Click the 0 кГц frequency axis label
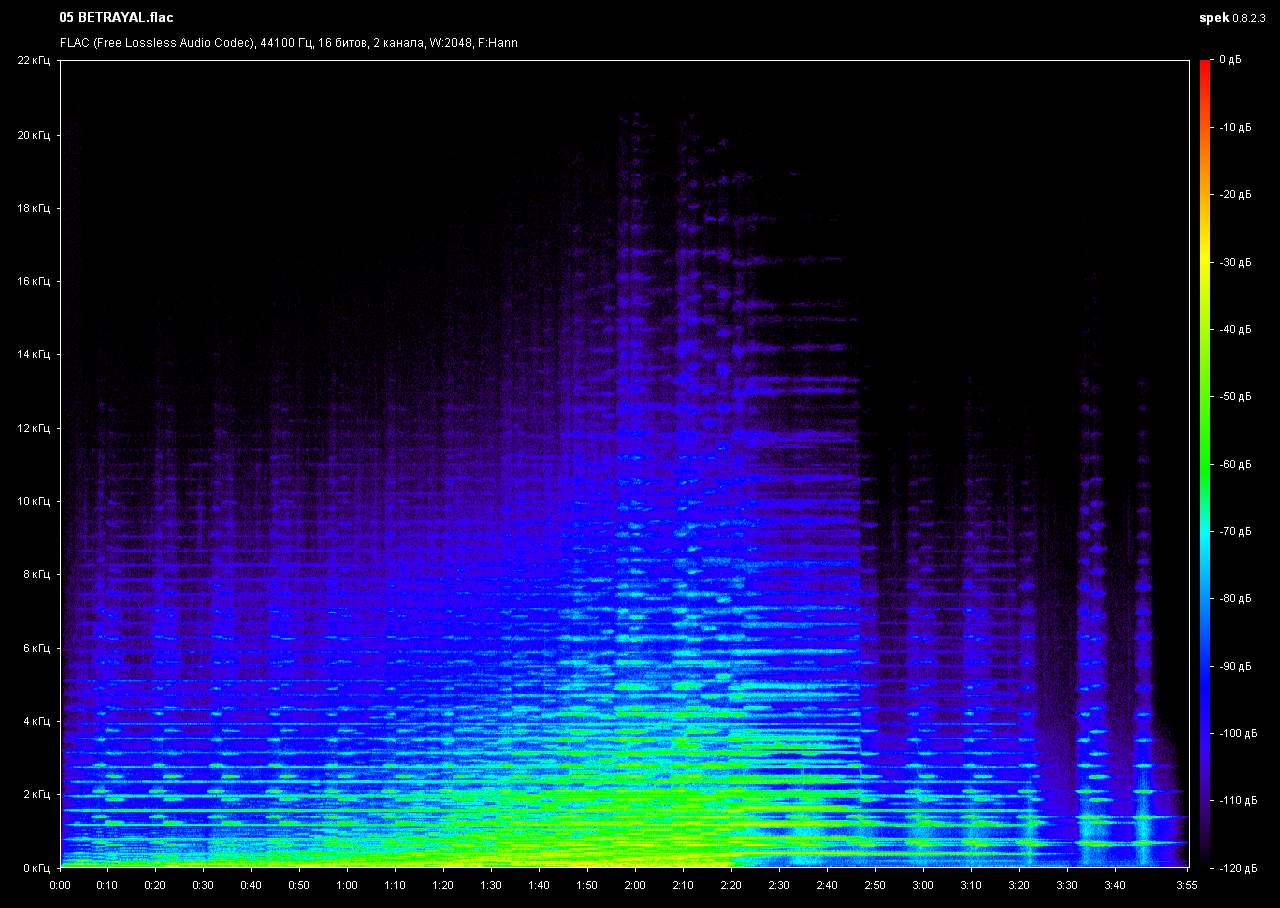Viewport: 1280px width, 908px height. pos(36,868)
